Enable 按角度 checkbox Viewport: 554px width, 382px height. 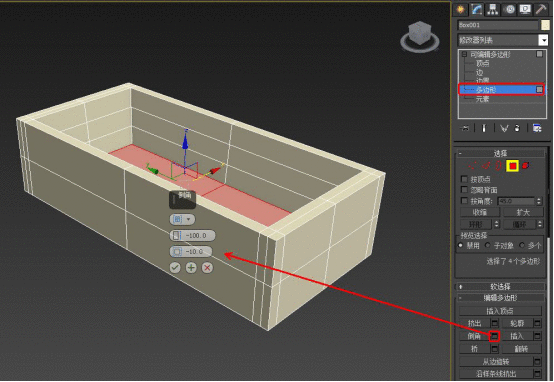[465, 201]
